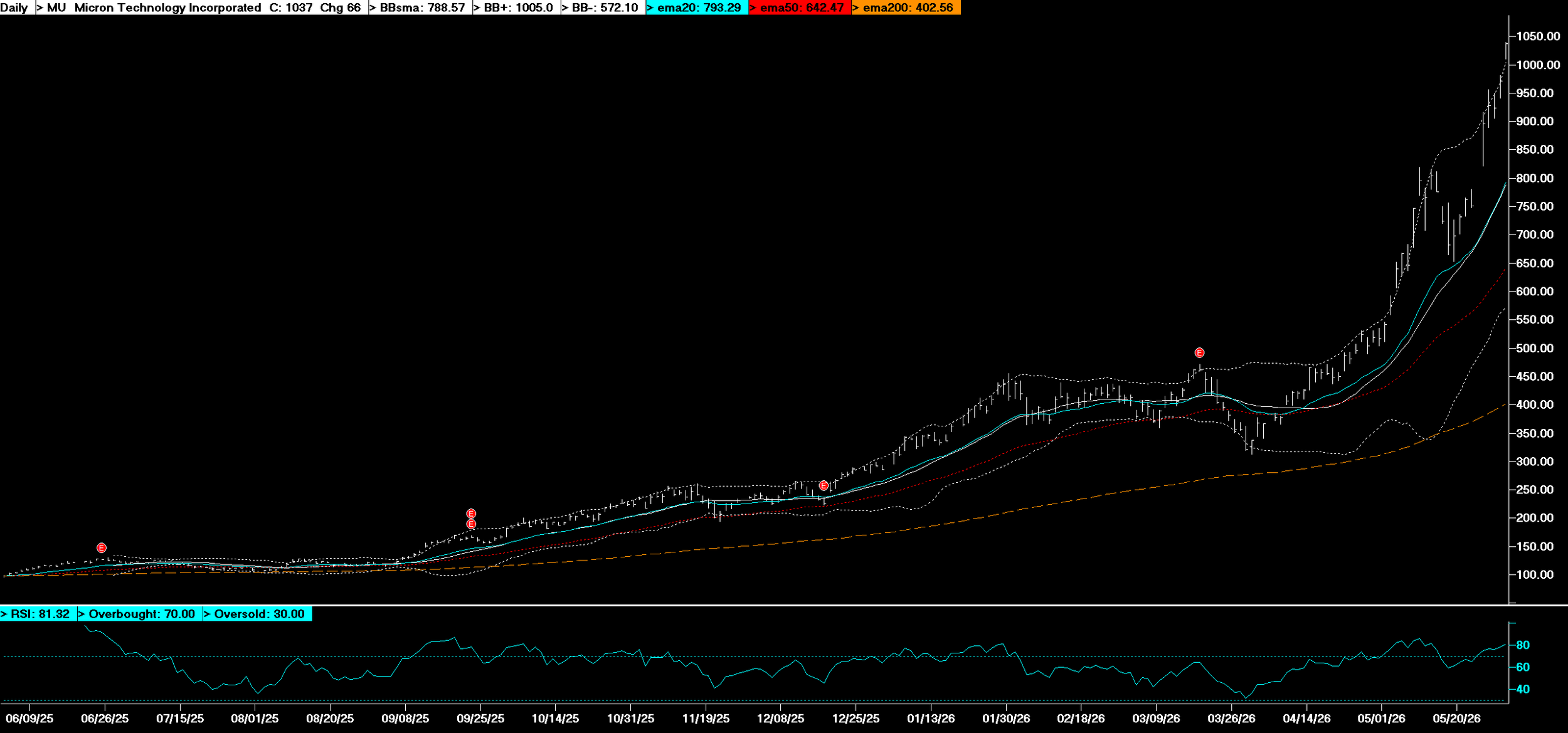
Task: Click the 07/15/25 date label
Action: click(x=180, y=719)
